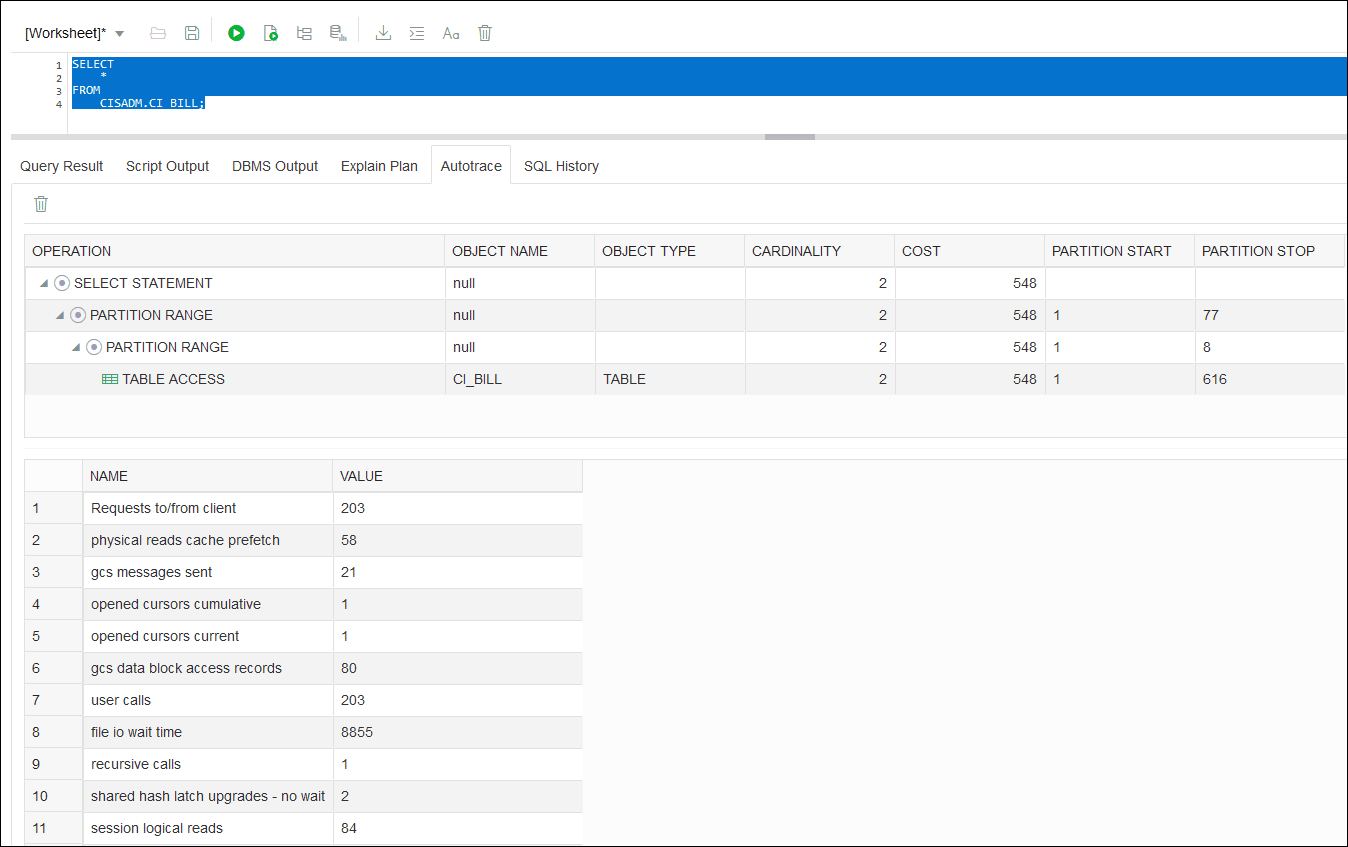This screenshot has width=1348, height=847.
Task: Open the Explain Plan toolbar icon
Action: (x=304, y=32)
